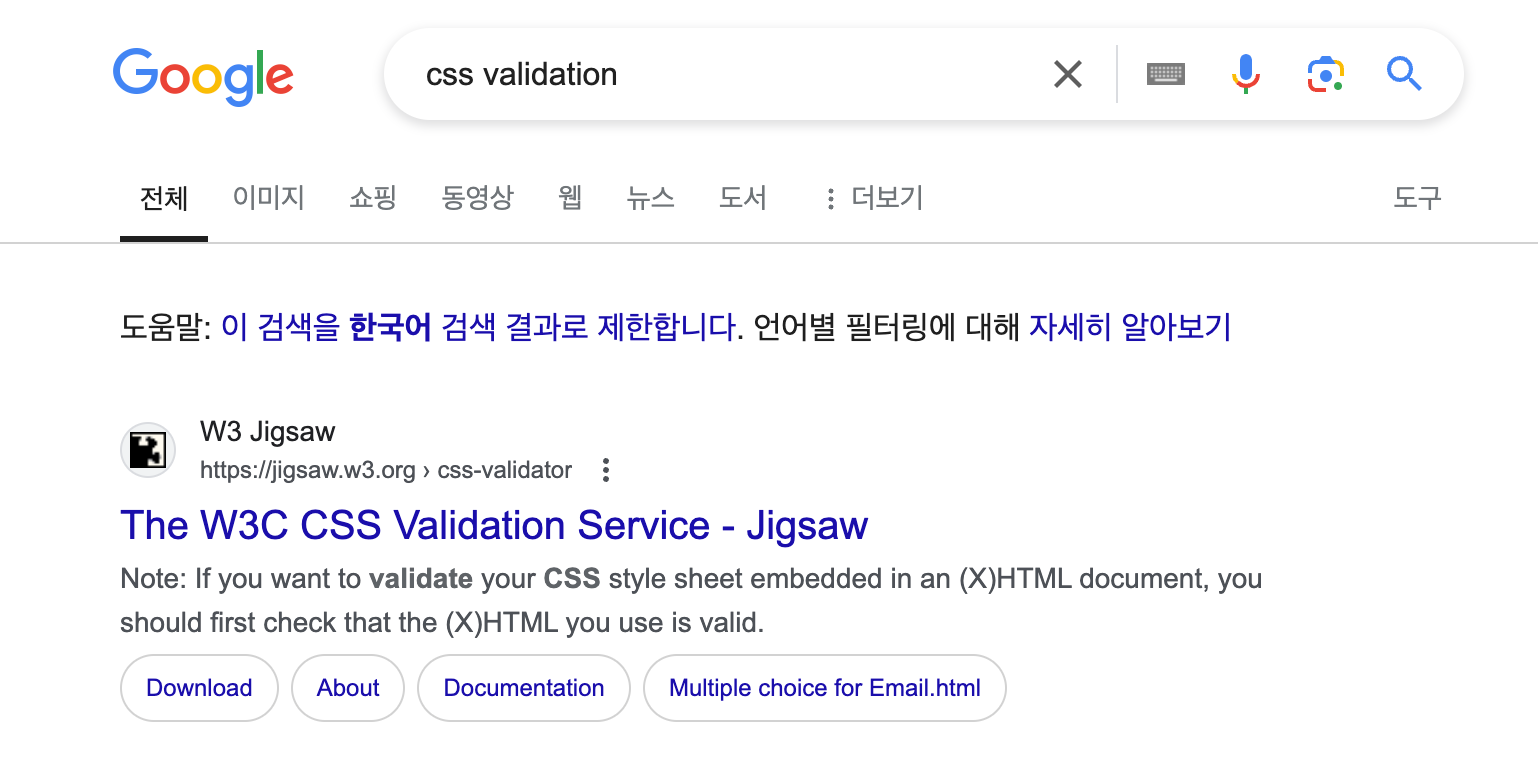Switch to the 쇼핑 tab
This screenshot has width=1538, height=768.
click(373, 198)
